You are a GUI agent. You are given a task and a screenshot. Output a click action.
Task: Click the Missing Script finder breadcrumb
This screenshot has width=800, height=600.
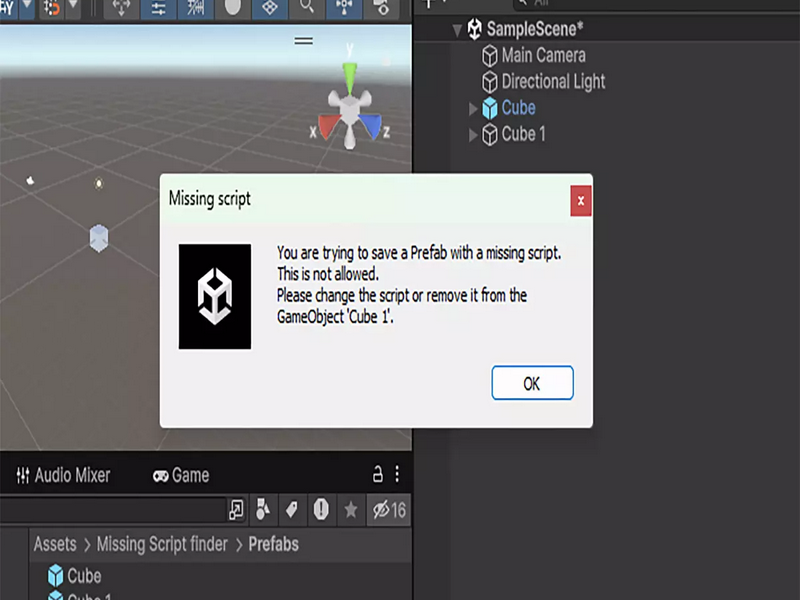[x=162, y=544]
